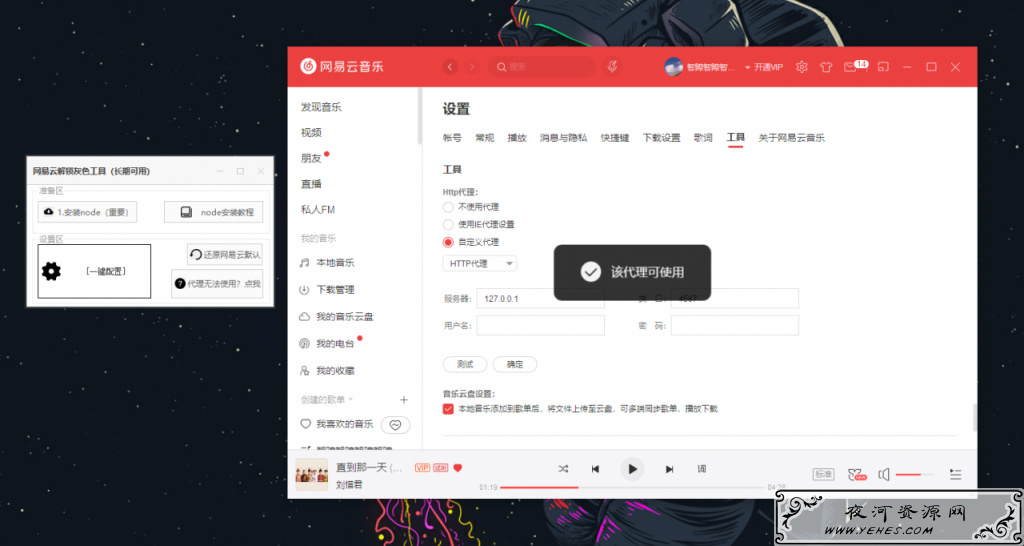Click 1.安装node button in the unlock tool
Viewport: 1024px width, 546px height.
click(88, 212)
